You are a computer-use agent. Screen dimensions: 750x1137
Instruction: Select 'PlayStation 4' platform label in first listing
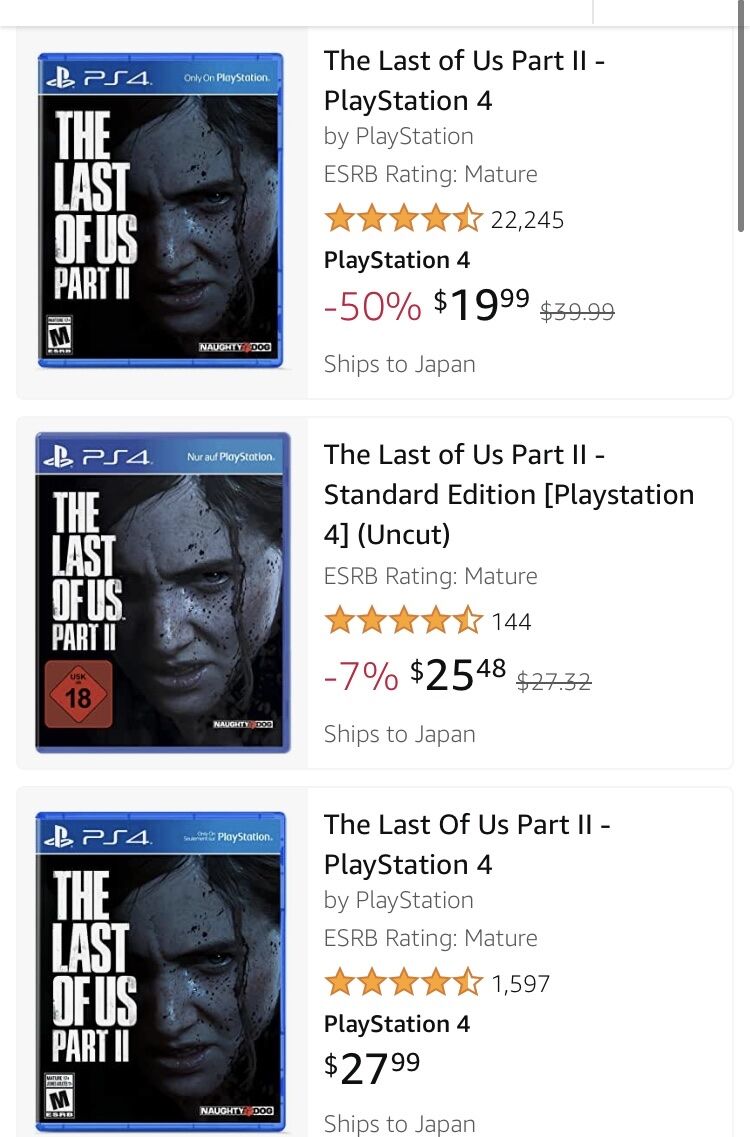[x=397, y=260]
